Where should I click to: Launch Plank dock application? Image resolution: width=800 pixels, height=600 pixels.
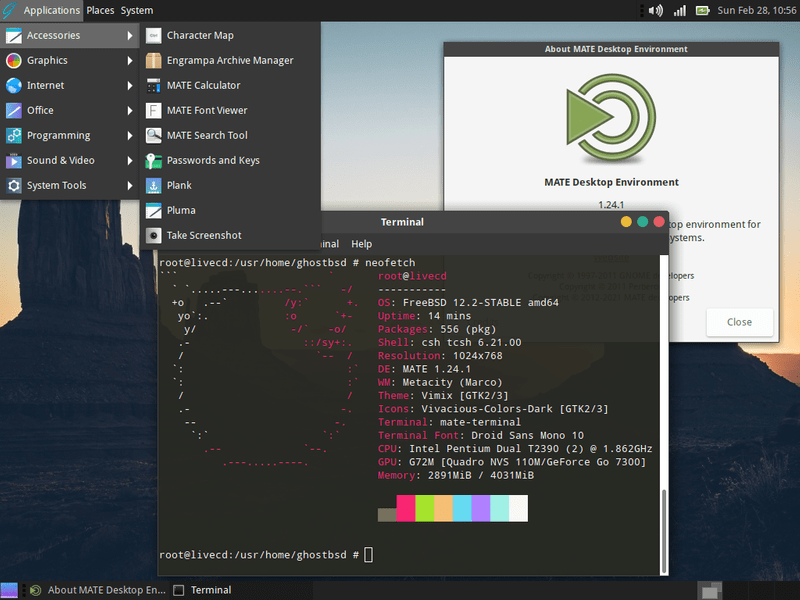coord(231,185)
